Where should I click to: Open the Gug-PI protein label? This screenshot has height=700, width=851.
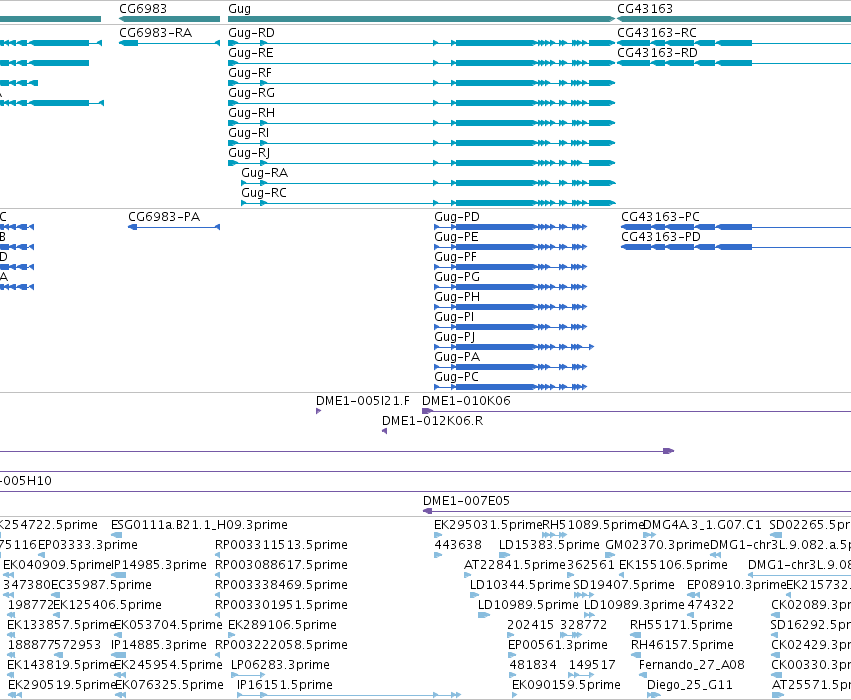pos(454,317)
